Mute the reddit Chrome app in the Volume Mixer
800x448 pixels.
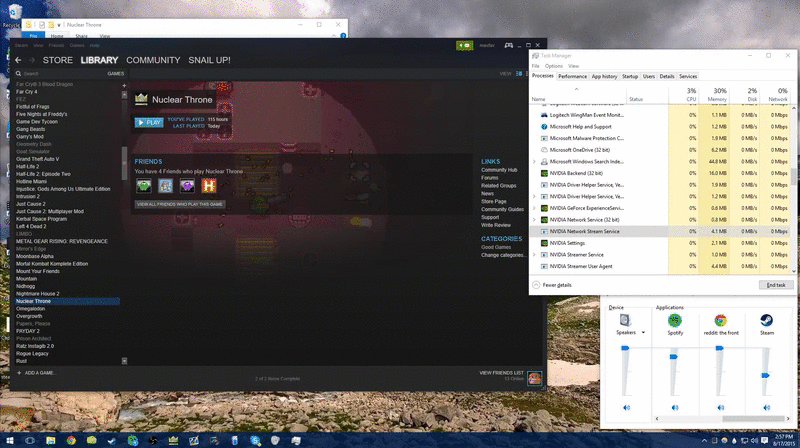click(720, 408)
